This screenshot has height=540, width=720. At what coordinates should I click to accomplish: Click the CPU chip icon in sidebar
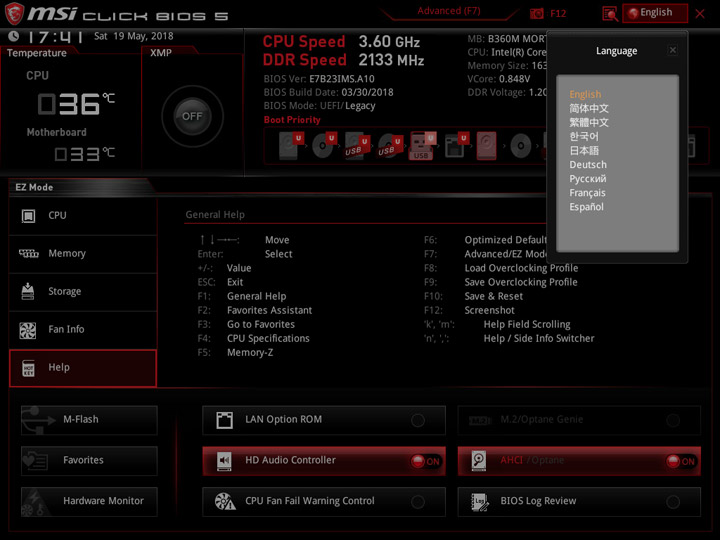click(x=28, y=215)
